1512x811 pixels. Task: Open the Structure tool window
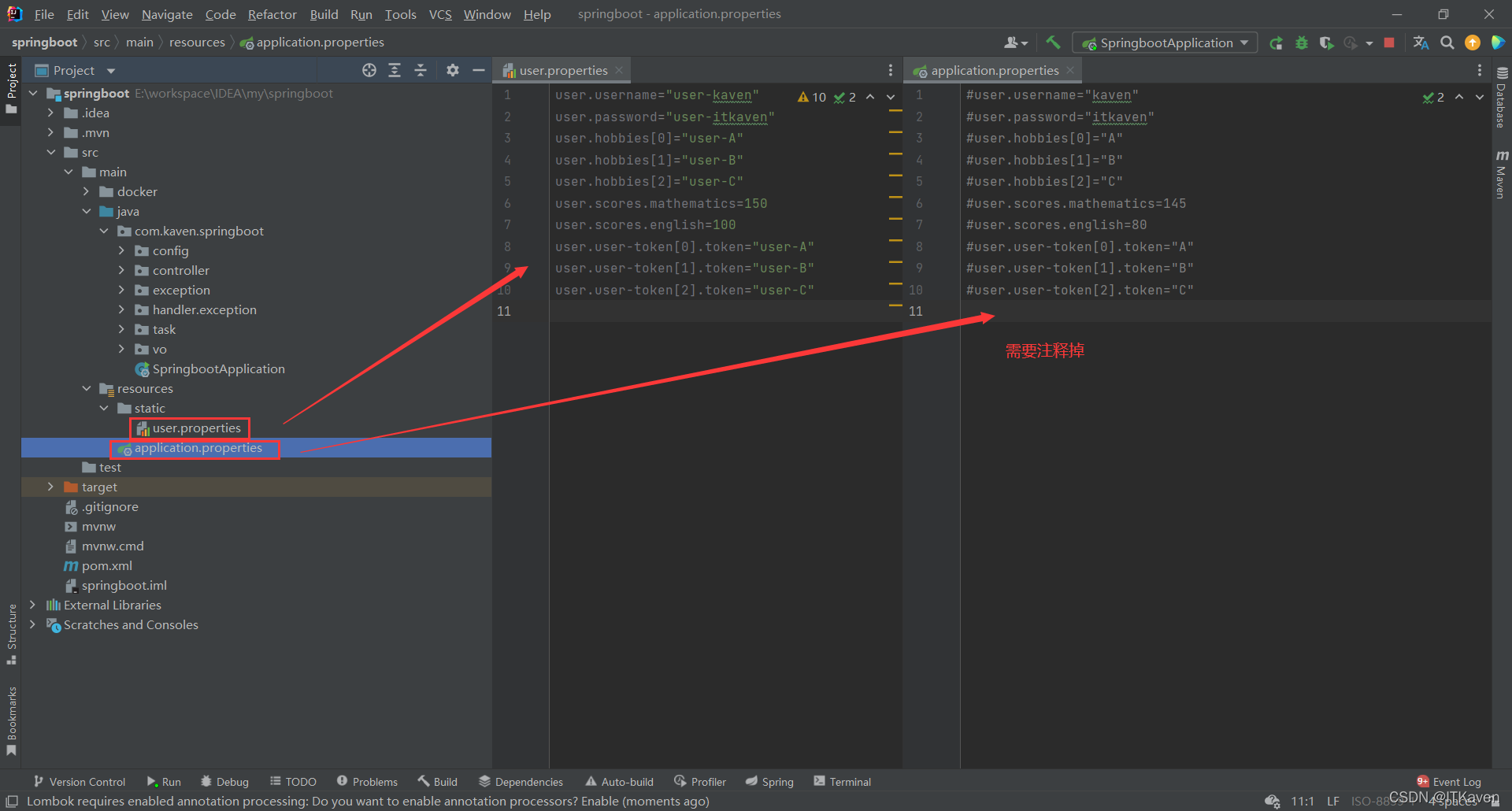click(x=11, y=634)
